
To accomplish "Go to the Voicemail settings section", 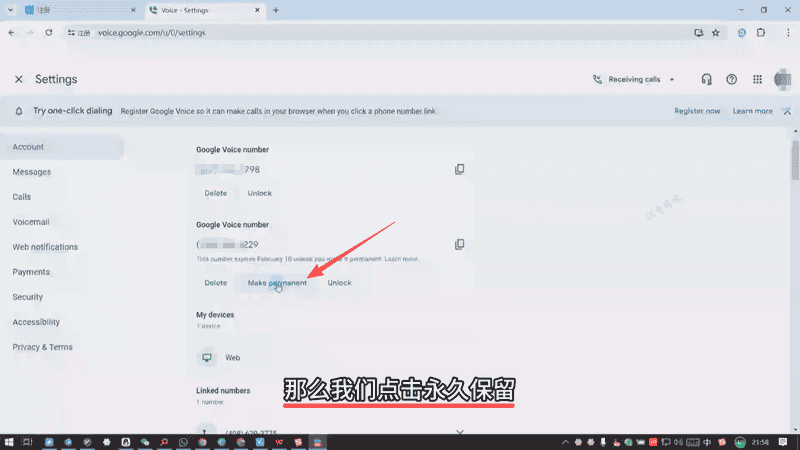I will pos(31,222).
